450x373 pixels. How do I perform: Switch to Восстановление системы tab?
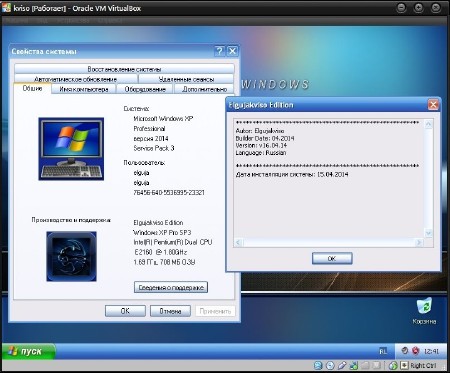click(124, 69)
